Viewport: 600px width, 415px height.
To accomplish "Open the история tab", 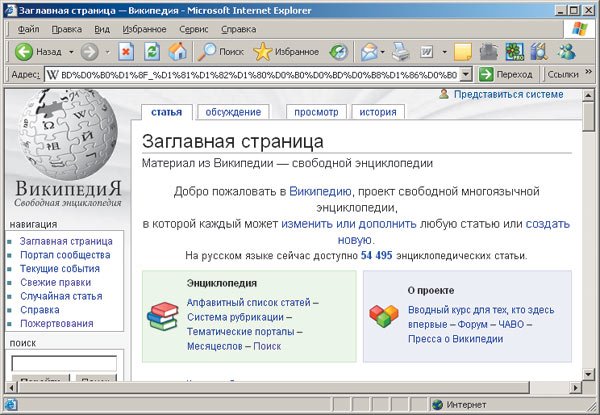I will pos(377,112).
